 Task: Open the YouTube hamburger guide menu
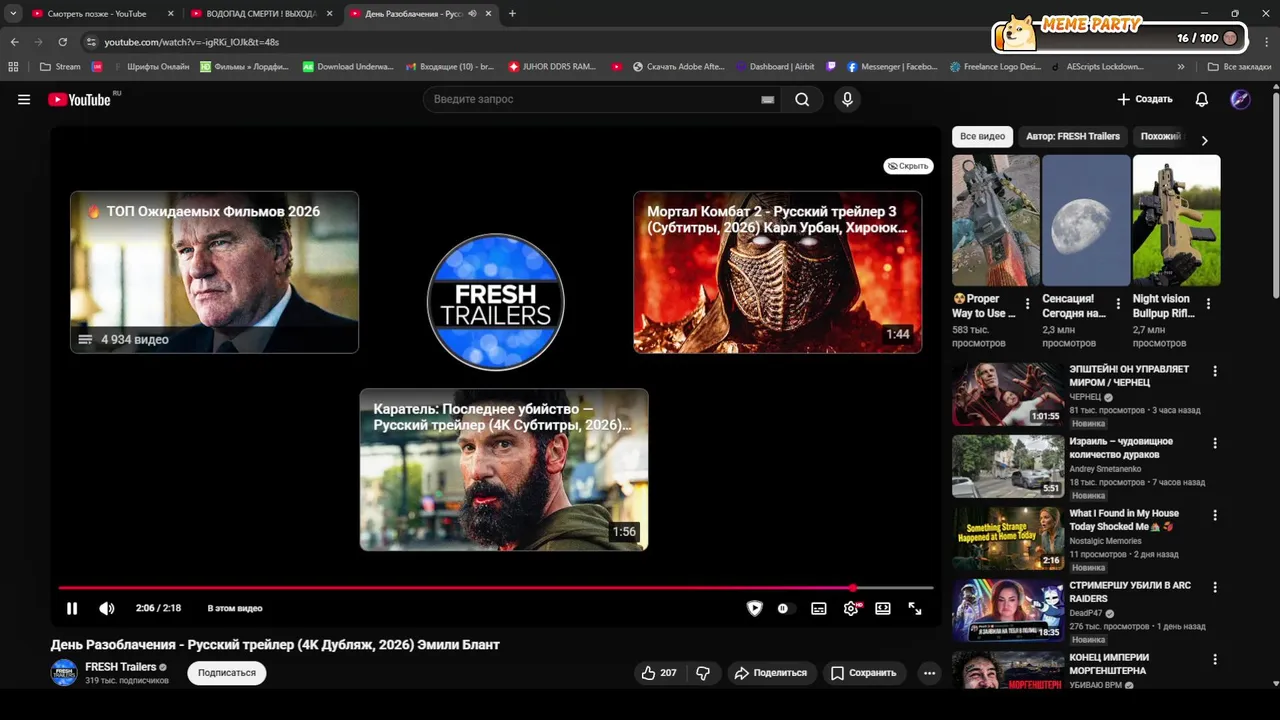click(24, 99)
